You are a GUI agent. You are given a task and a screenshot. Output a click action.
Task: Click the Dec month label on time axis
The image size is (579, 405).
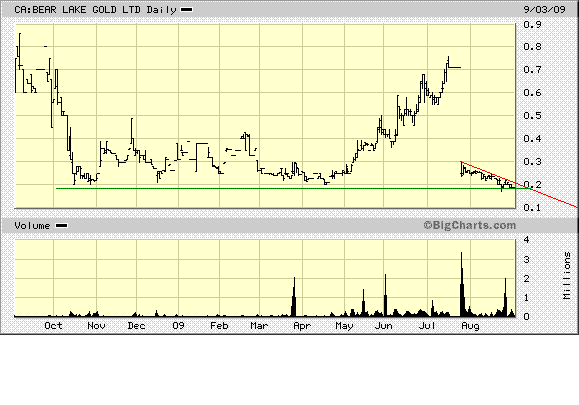[137, 326]
